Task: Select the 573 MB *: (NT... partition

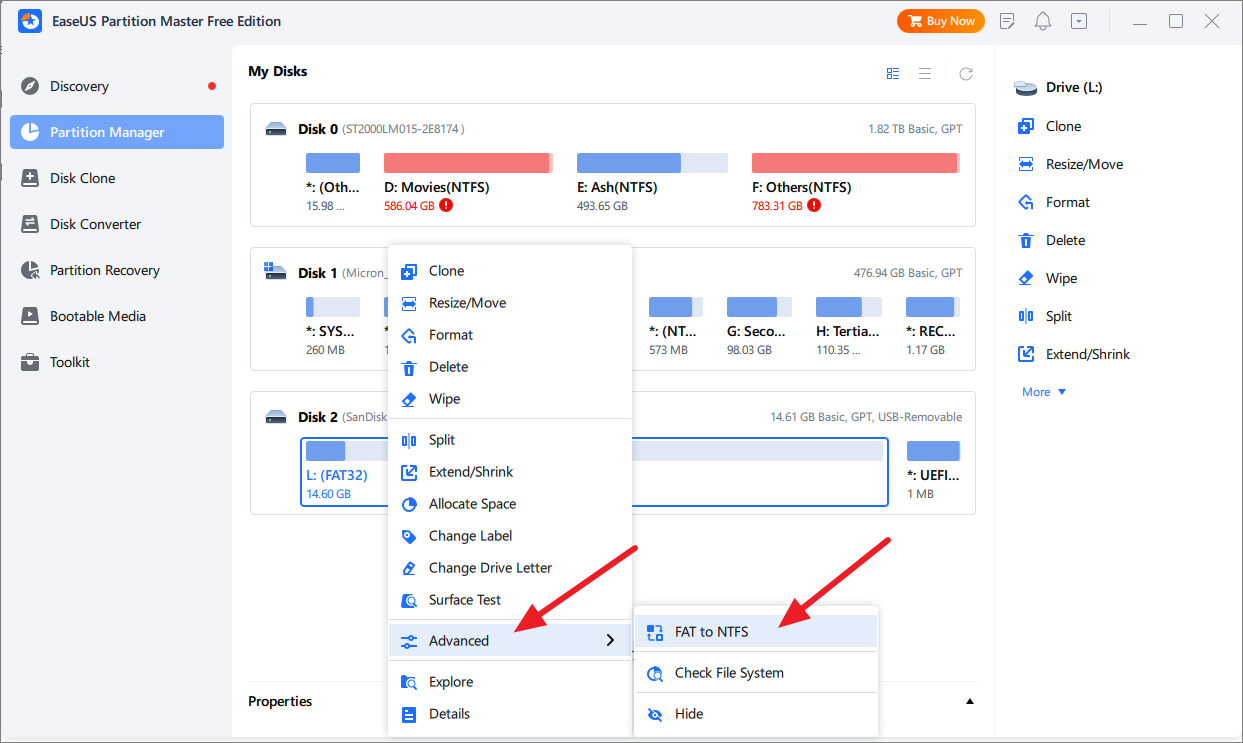Action: (x=675, y=327)
